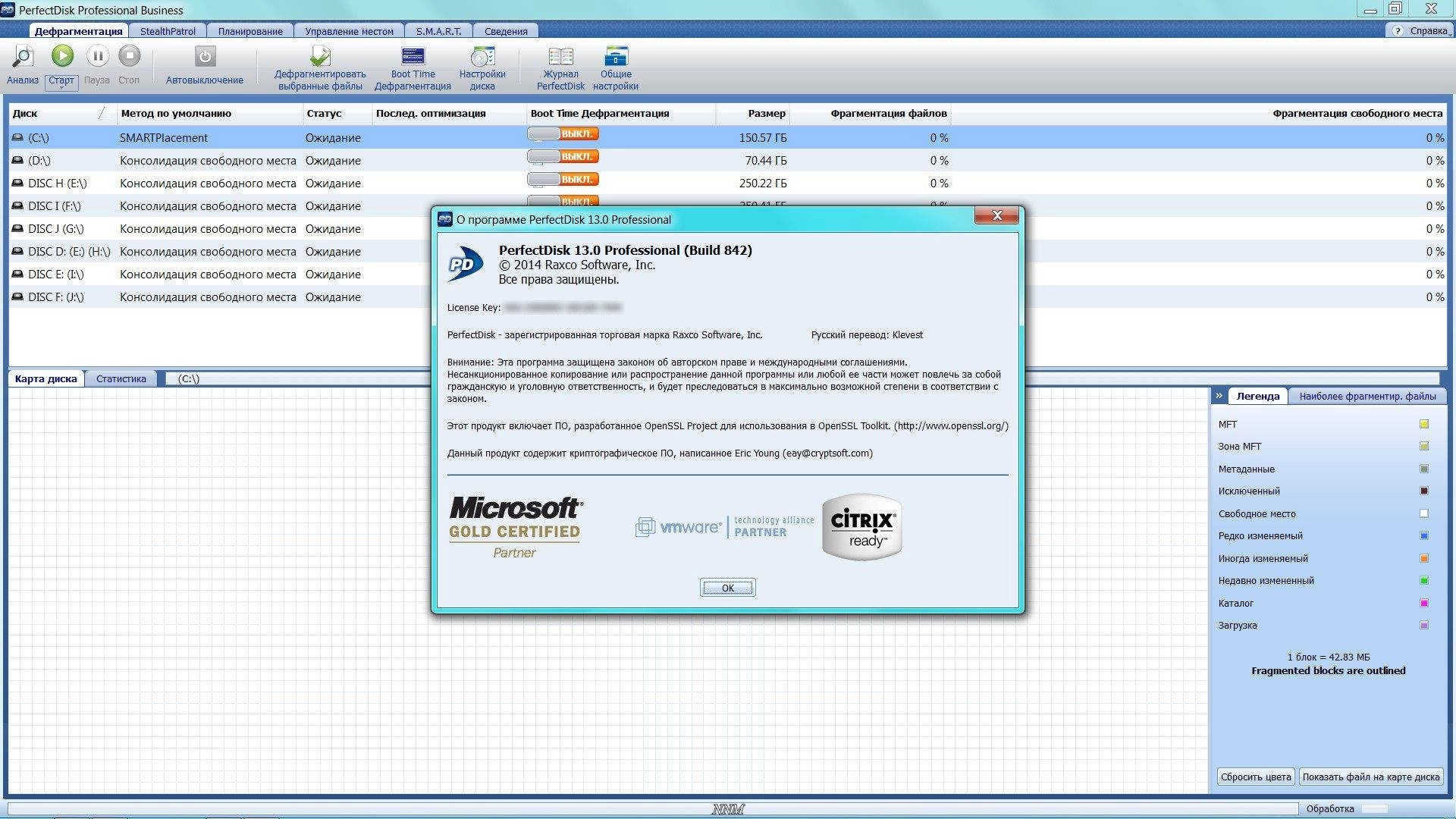This screenshot has width=1456, height=819.
Task: Sort by Фрагментация файлов column
Action: pyautogui.click(x=870, y=113)
